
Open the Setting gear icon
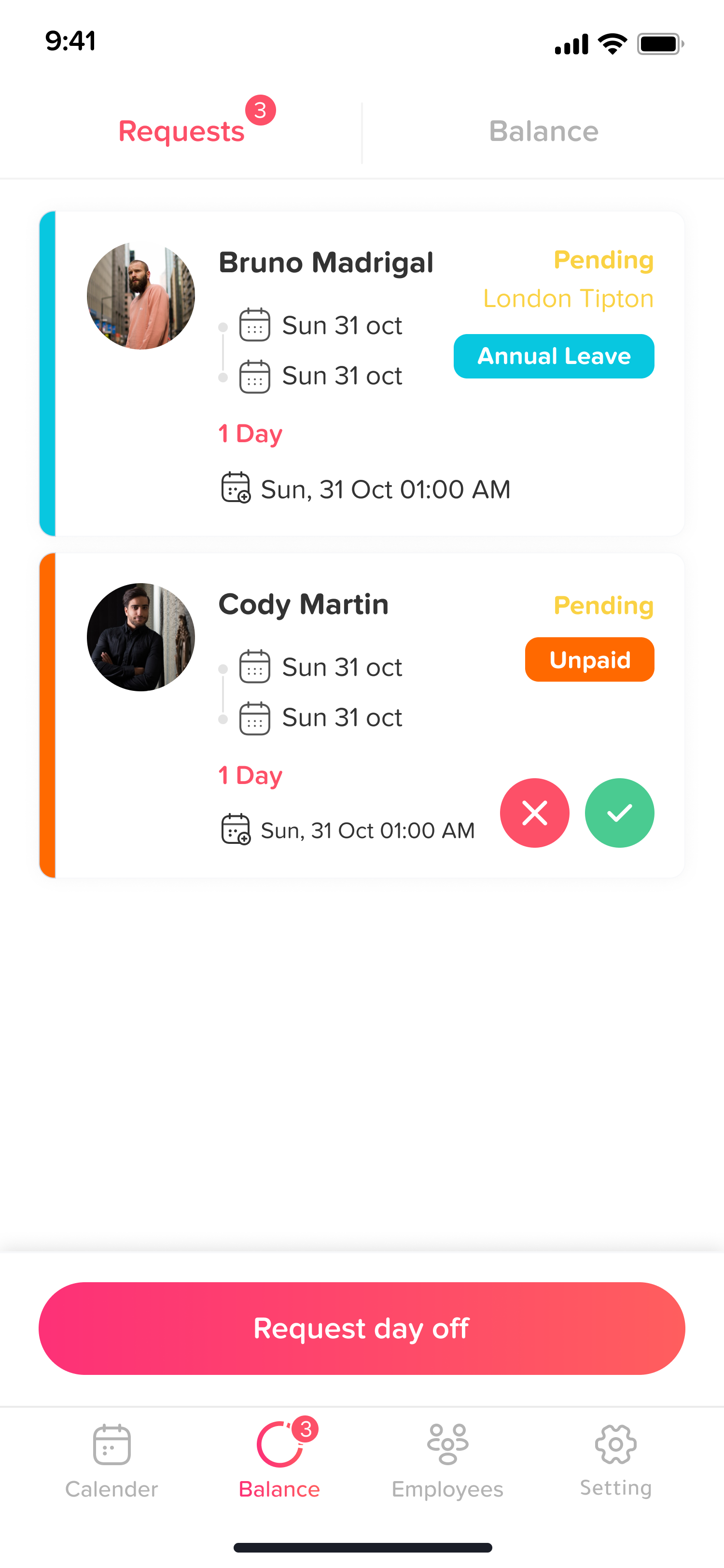[616, 1444]
